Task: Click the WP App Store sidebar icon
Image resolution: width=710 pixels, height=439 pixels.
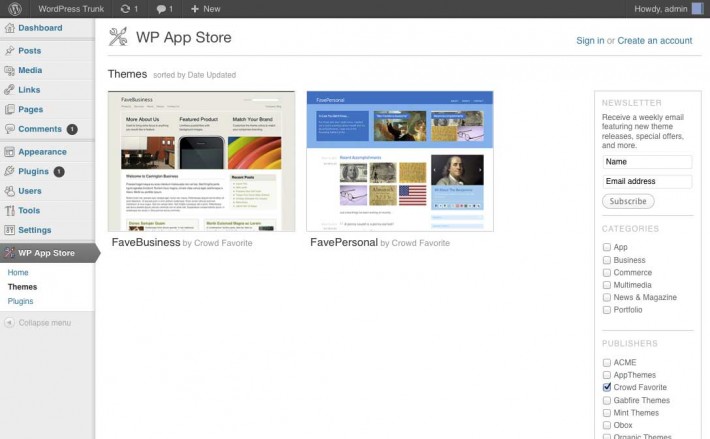Action: (x=10, y=253)
